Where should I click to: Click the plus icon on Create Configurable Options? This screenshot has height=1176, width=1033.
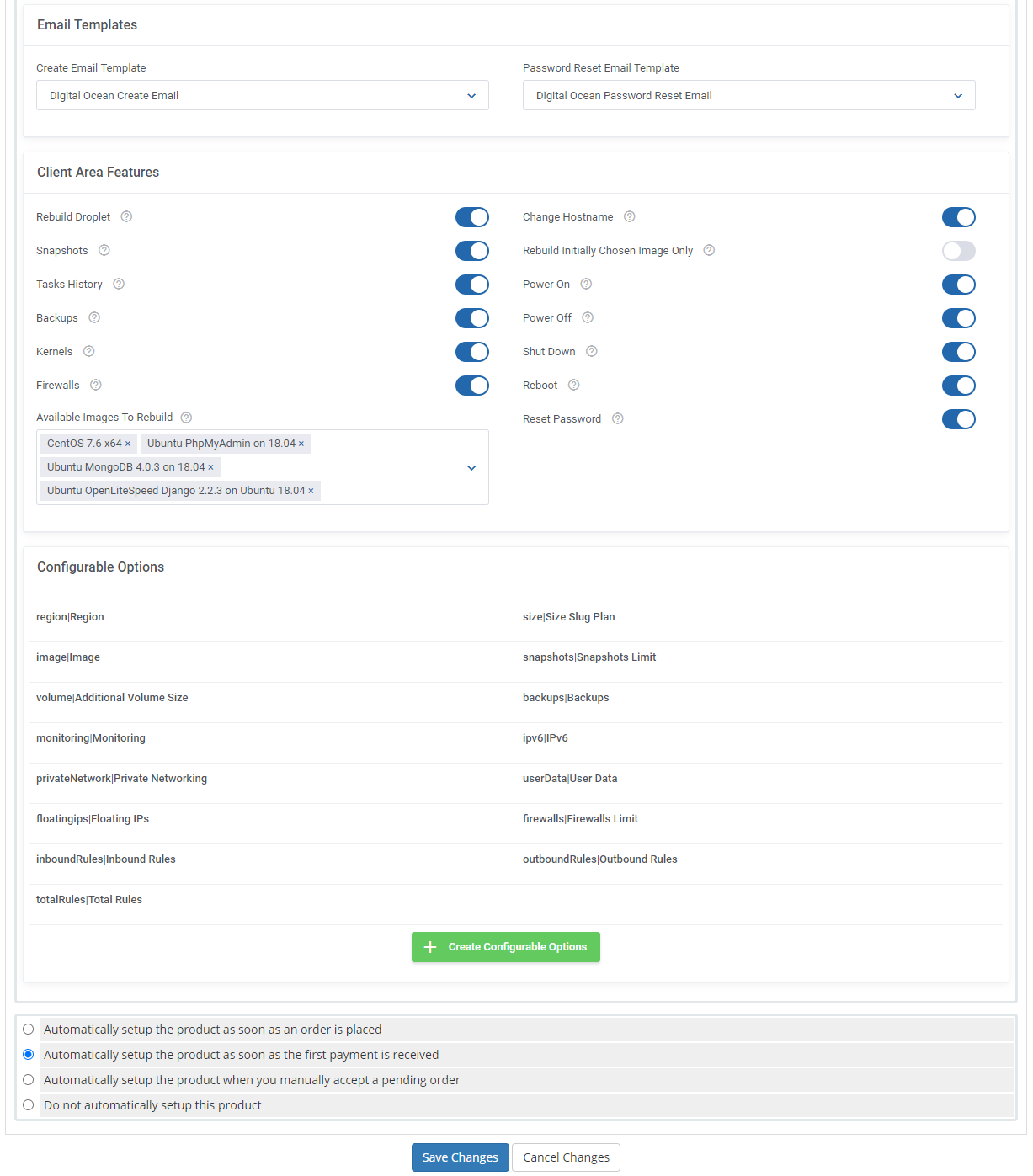tap(430, 947)
